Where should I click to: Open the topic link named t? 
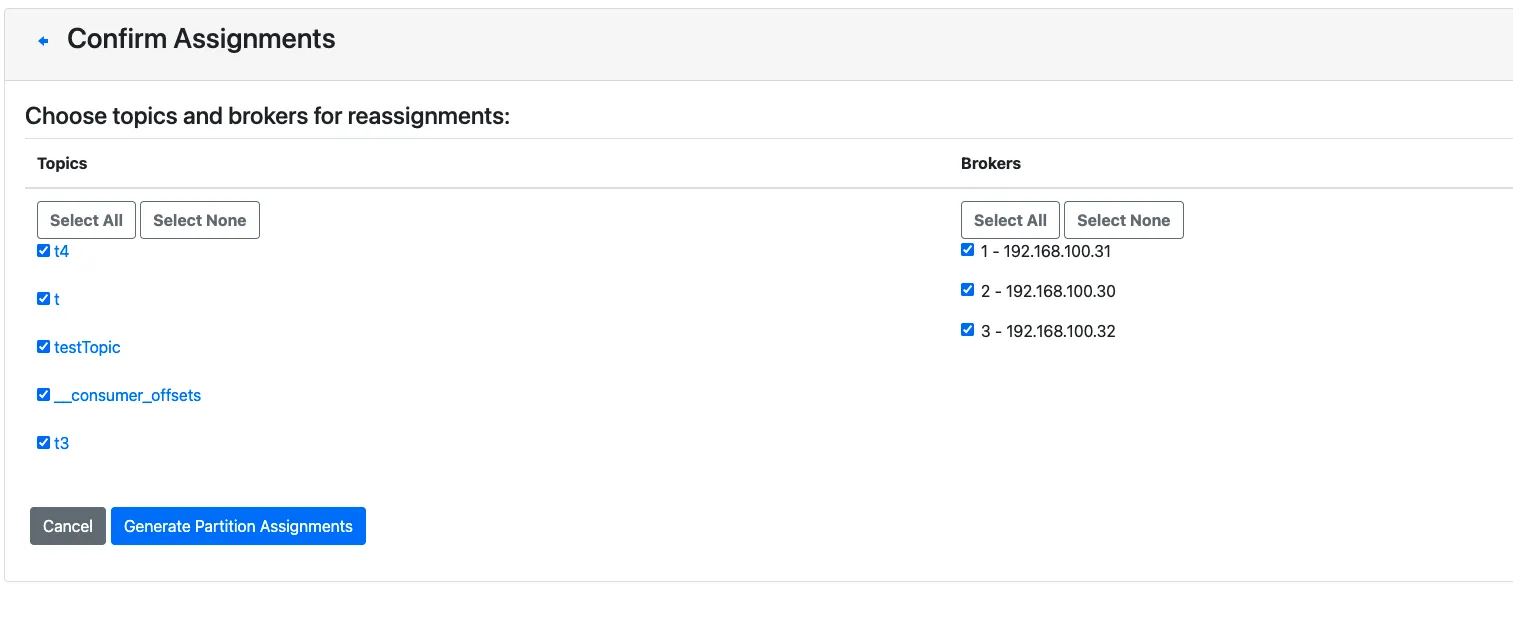[x=57, y=299]
